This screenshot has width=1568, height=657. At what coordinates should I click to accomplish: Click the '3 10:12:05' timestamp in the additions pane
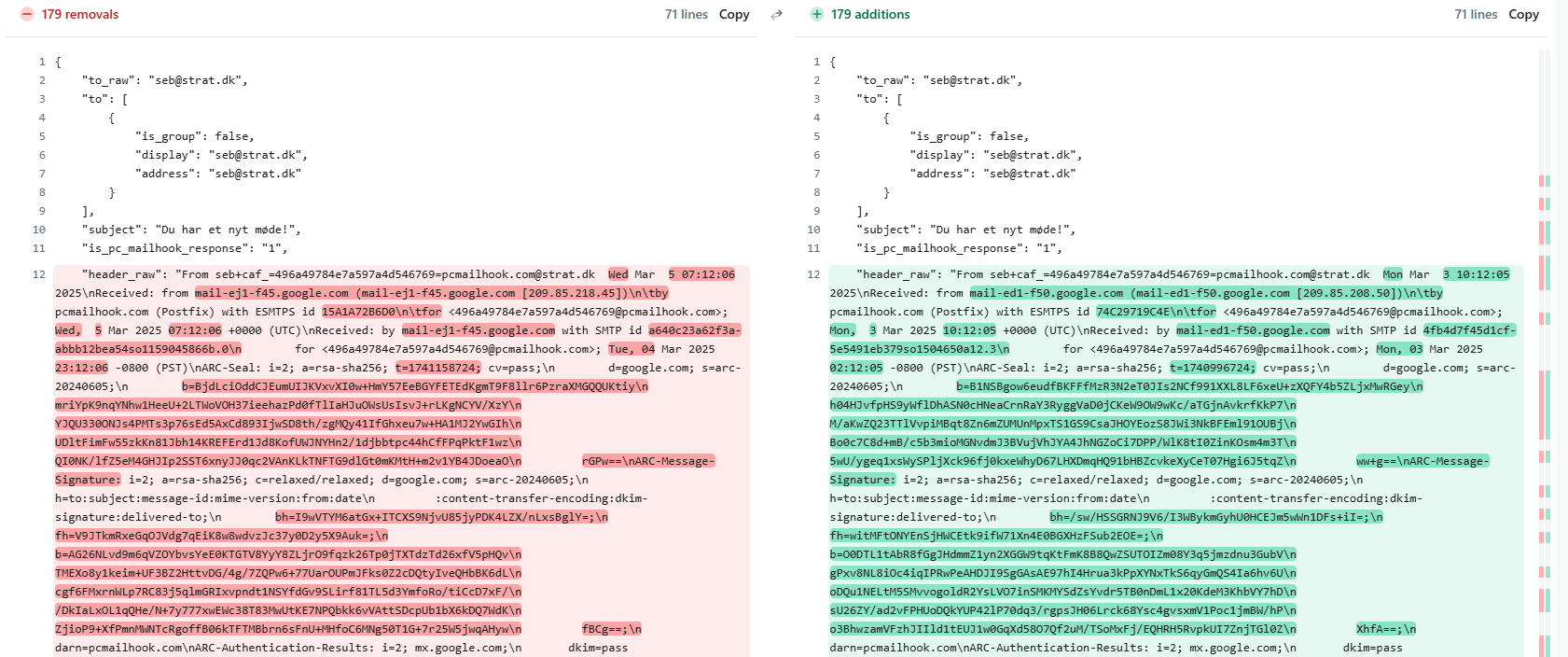(1477, 274)
